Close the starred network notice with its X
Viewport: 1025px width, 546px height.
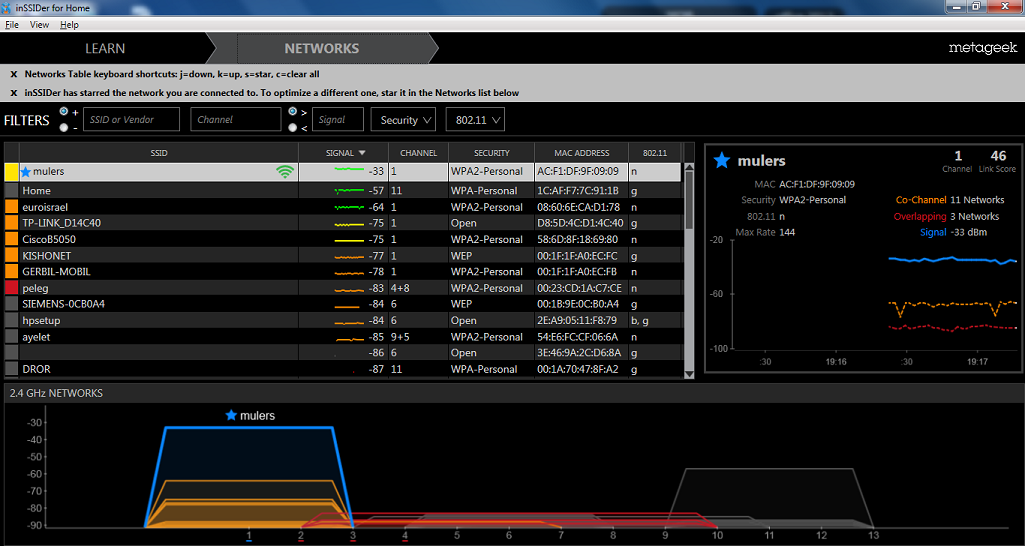tap(13, 93)
